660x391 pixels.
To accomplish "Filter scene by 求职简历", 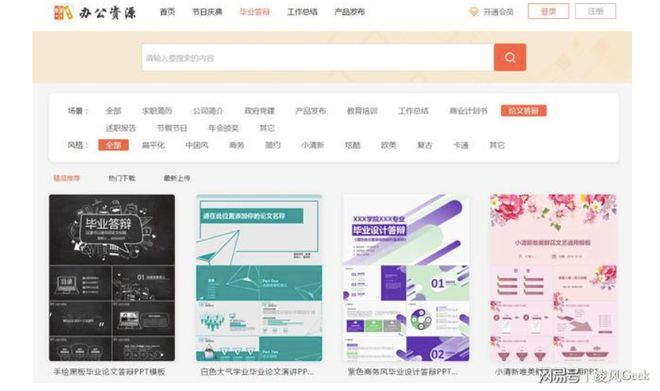I will tap(157, 111).
